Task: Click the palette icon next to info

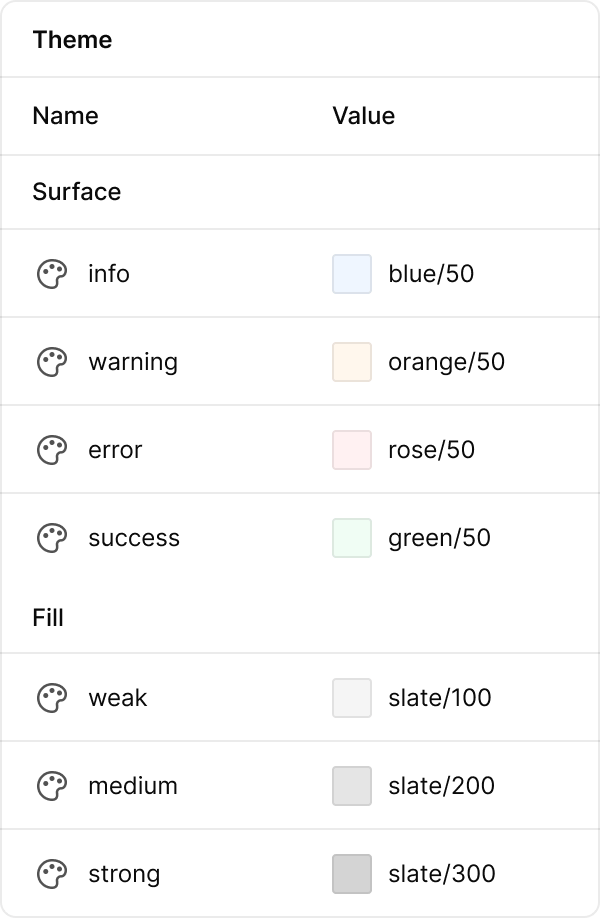Action: 51,274
